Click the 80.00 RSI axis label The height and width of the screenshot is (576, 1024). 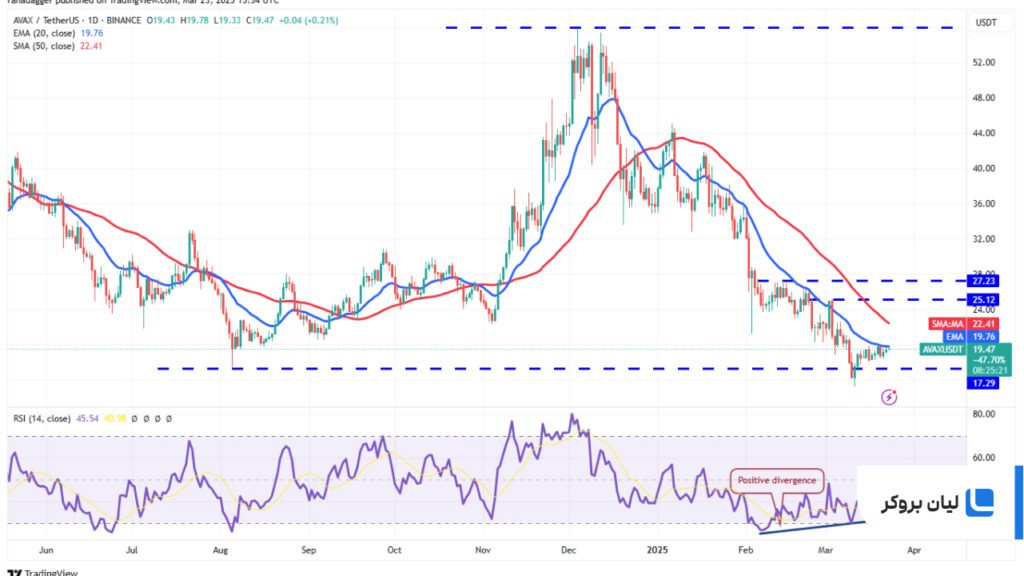tap(984, 414)
